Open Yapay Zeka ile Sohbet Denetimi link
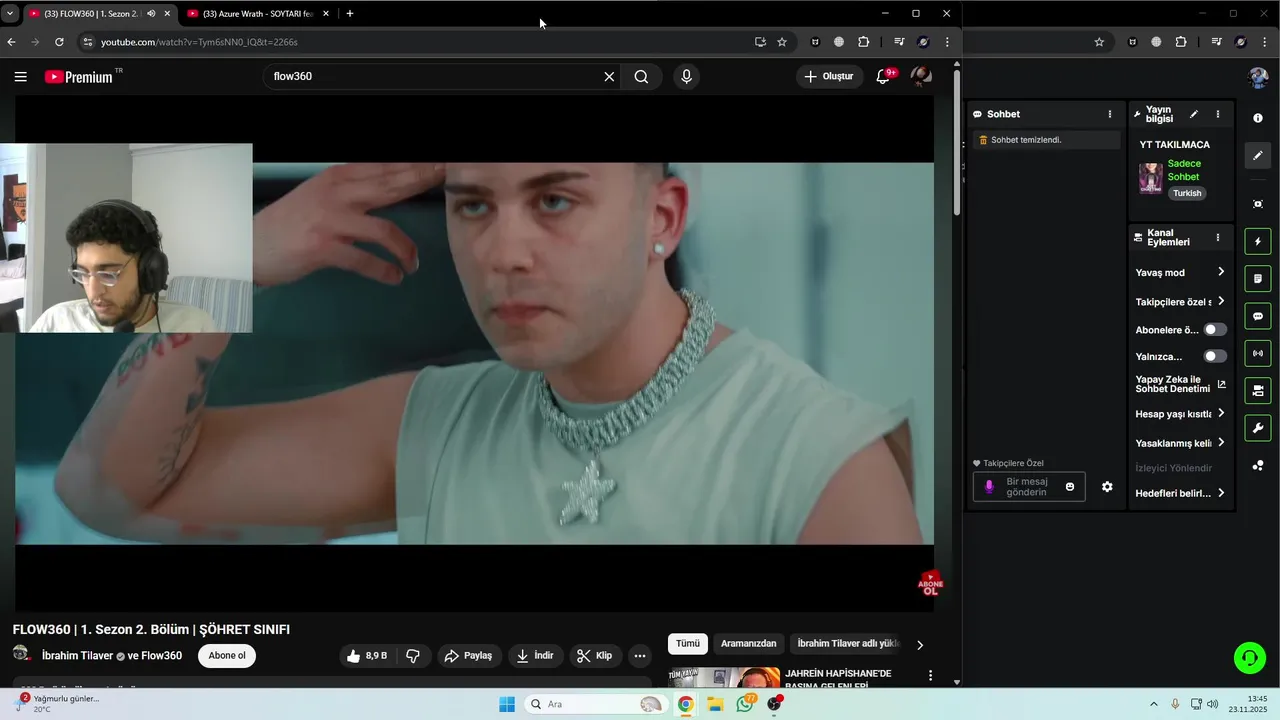Viewport: 1280px width, 720px height. pos(1180,384)
